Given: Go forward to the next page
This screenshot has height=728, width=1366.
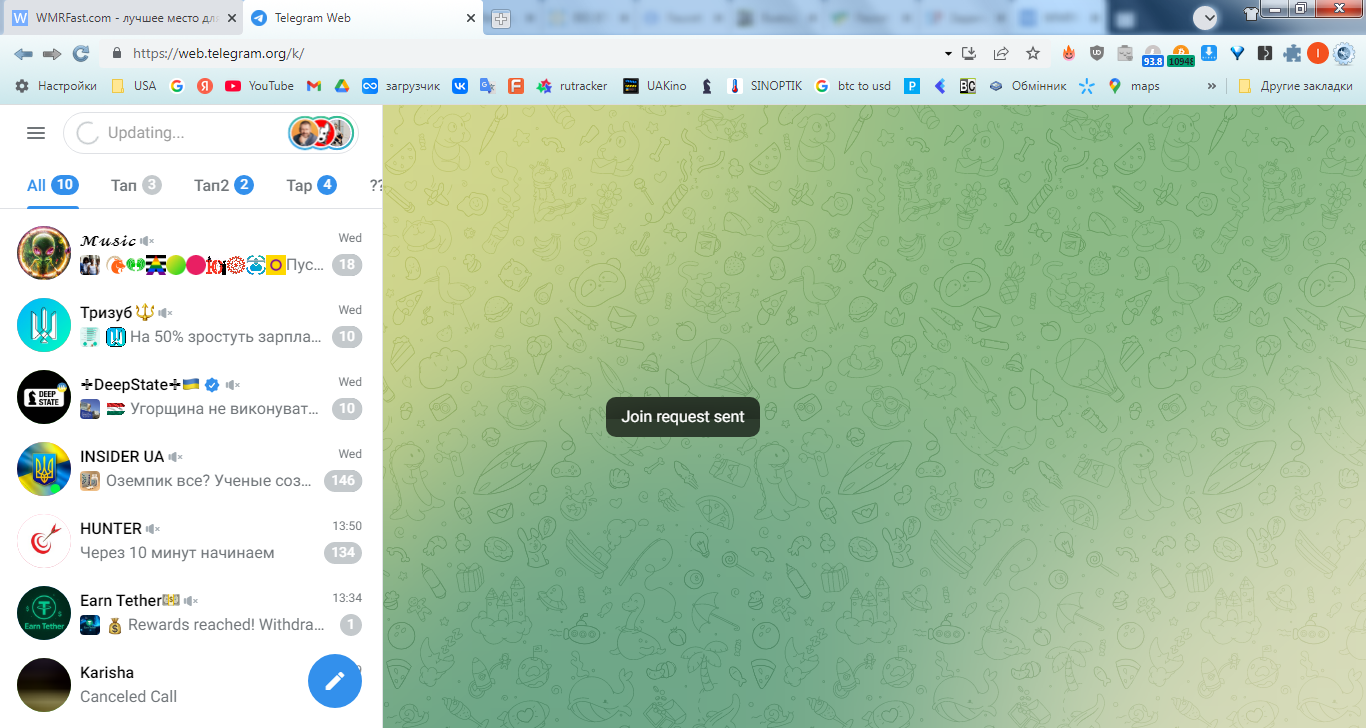Looking at the screenshot, I should pos(52,53).
